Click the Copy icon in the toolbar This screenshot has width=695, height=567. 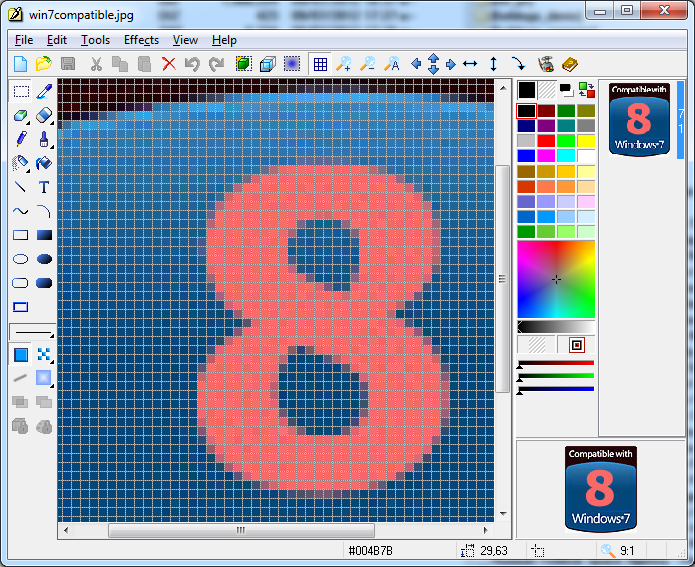coord(120,64)
